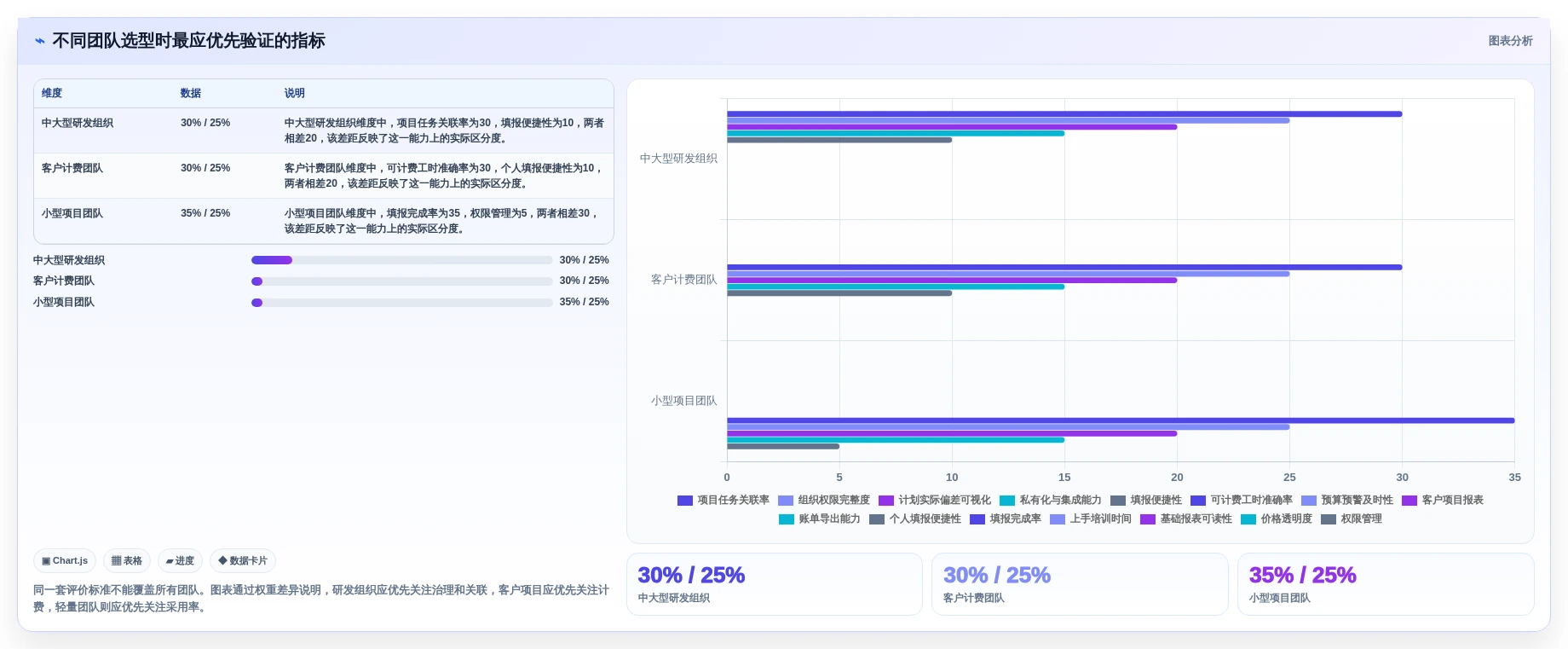Click the summary paragraph starting 同一套评价标准
This screenshot has width=1568, height=649.
[x=321, y=599]
